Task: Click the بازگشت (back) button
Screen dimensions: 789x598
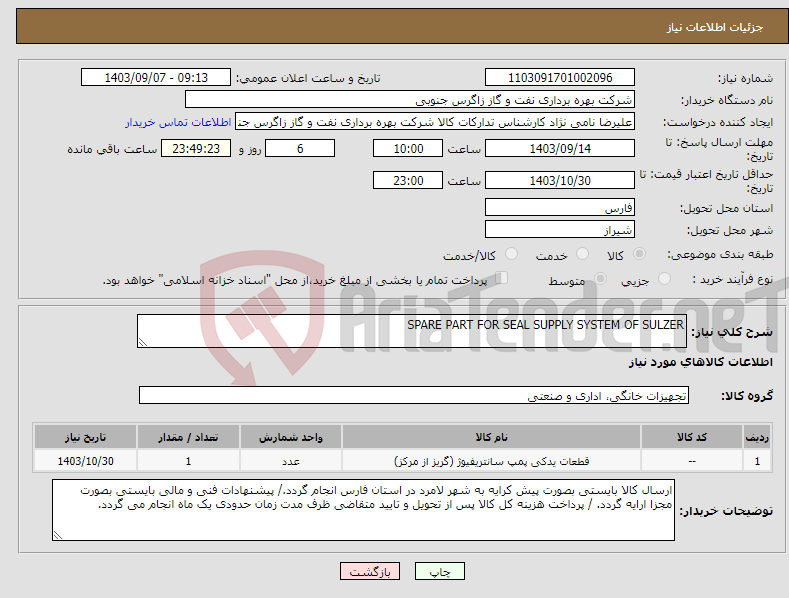Action: point(370,571)
